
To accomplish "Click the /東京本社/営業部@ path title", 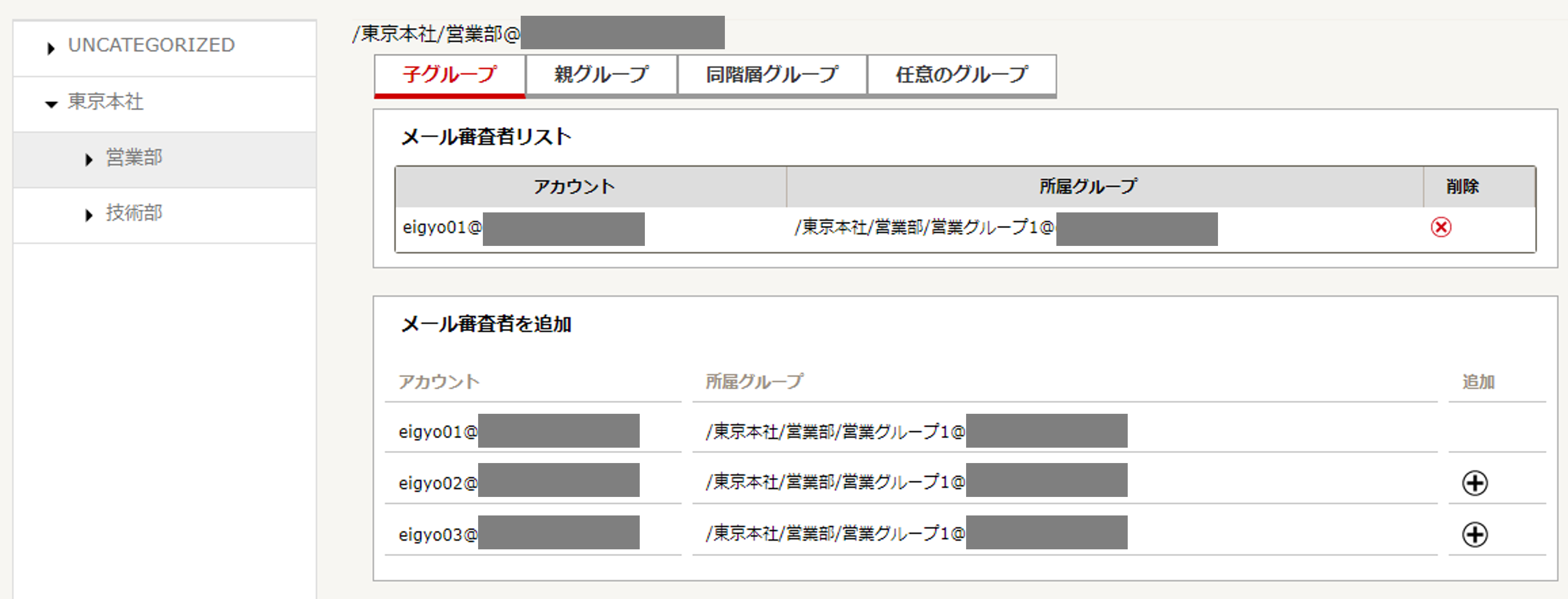I will (436, 33).
